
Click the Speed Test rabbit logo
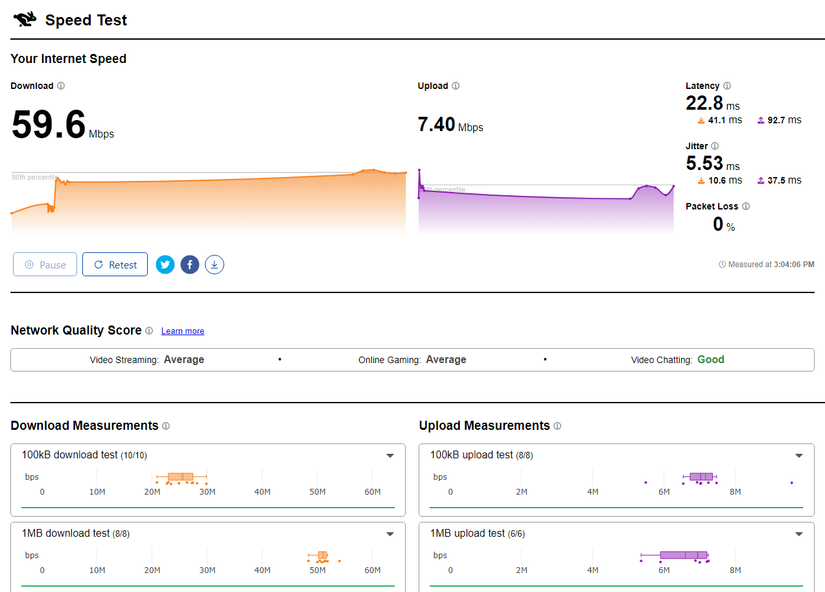[25, 19]
